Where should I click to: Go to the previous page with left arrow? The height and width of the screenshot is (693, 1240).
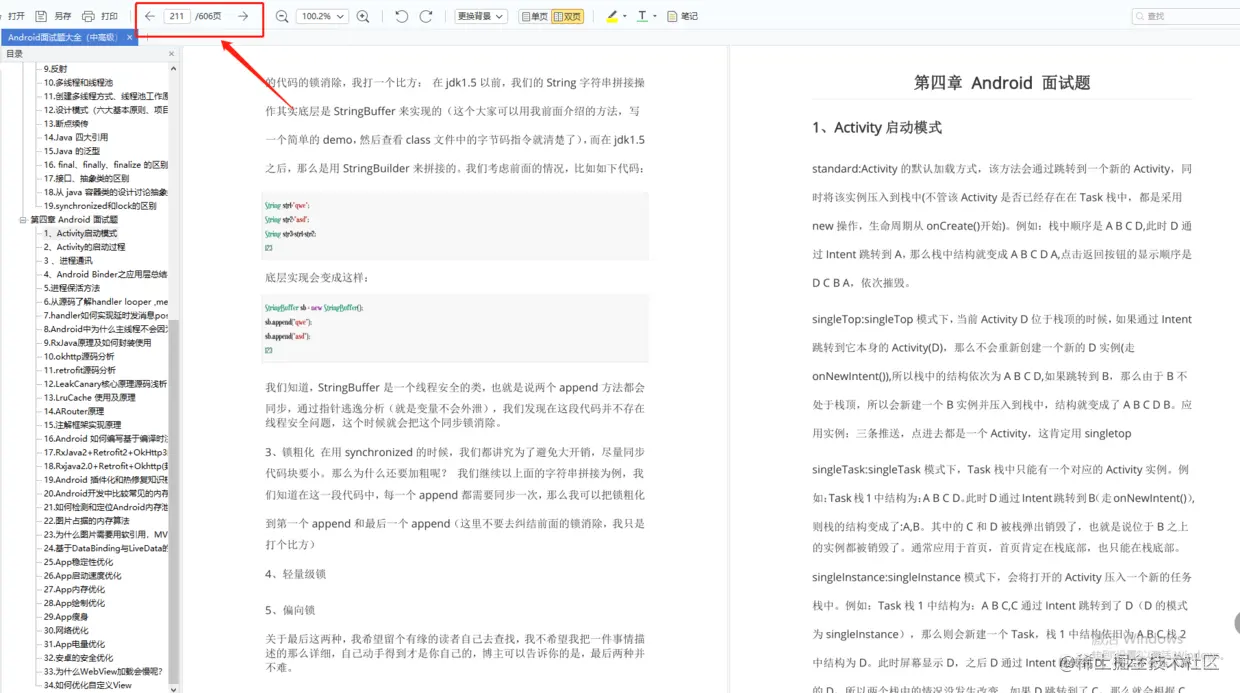150,16
